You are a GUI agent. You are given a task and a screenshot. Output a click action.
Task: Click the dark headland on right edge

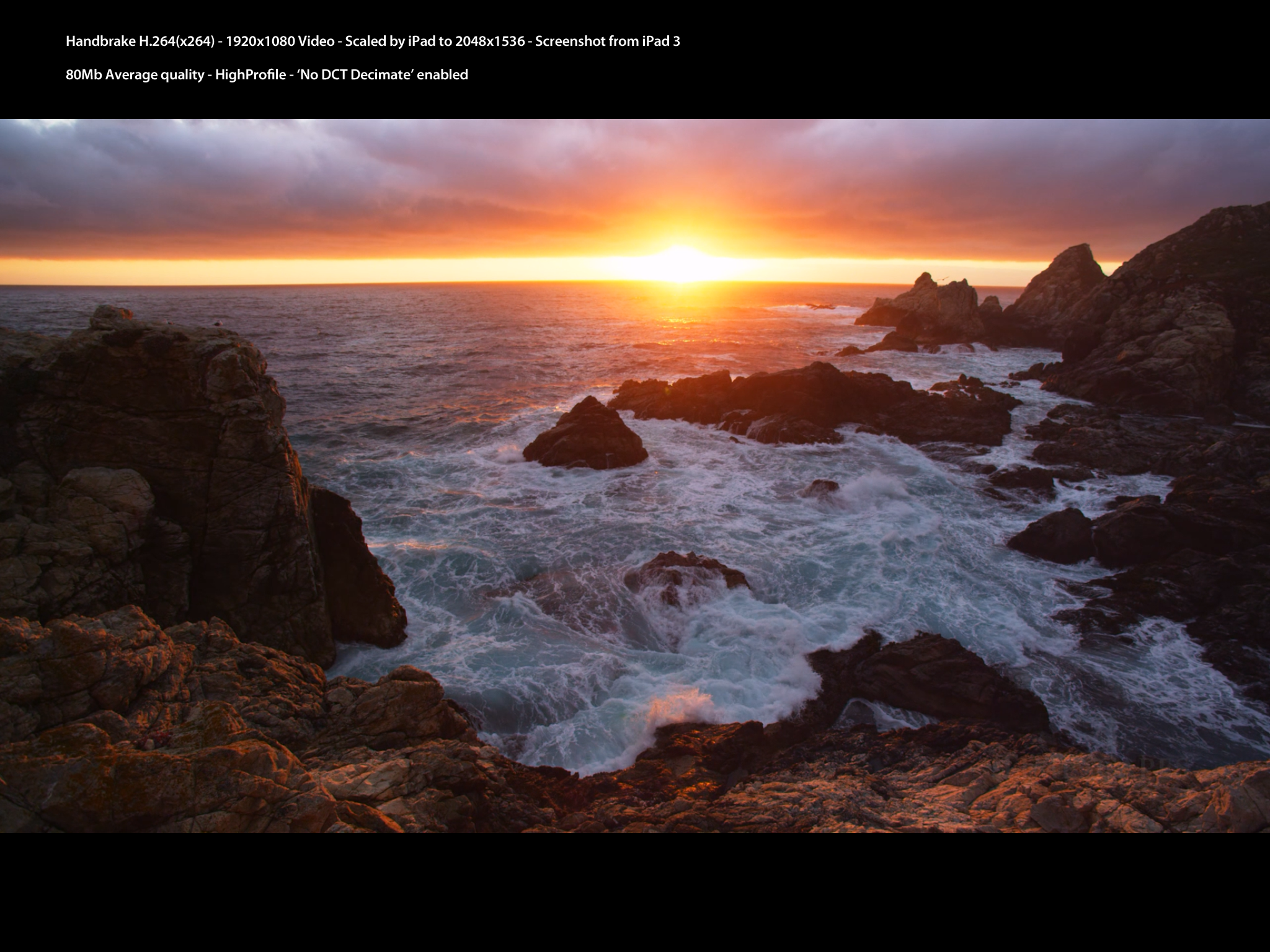click(1166, 310)
